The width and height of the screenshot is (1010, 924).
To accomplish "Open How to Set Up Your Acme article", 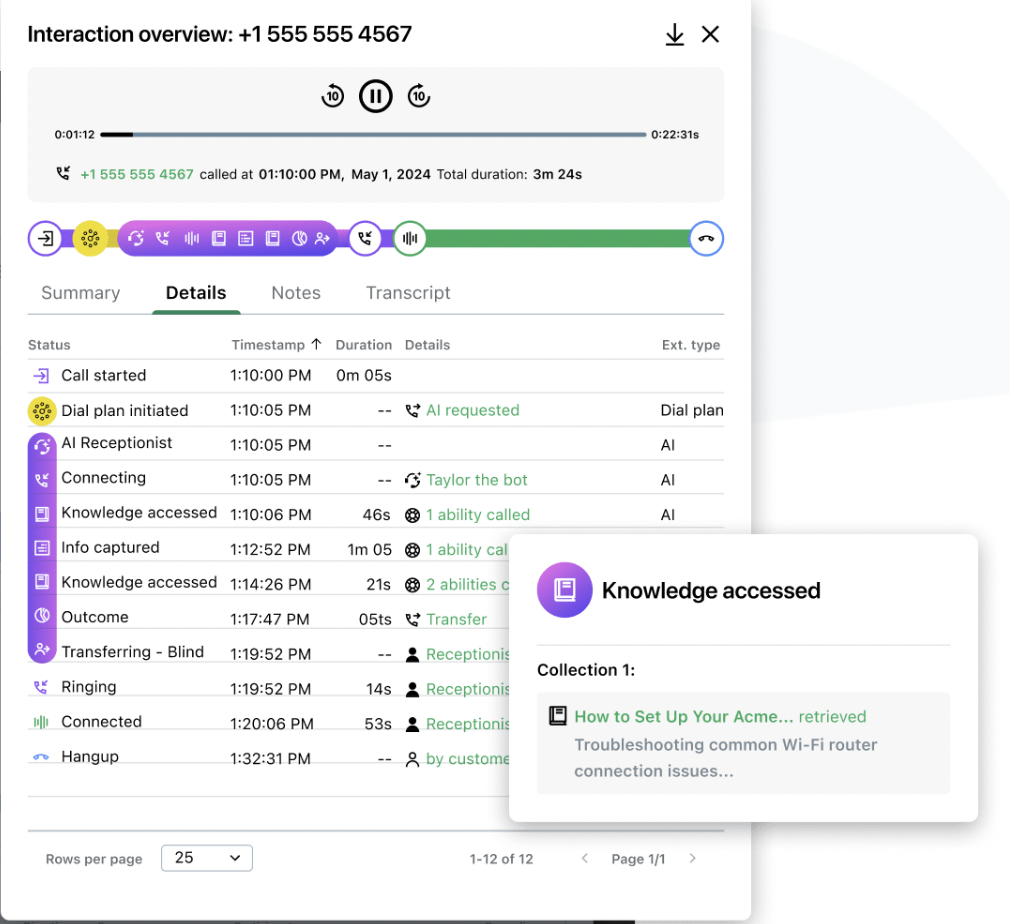I will pos(683,717).
